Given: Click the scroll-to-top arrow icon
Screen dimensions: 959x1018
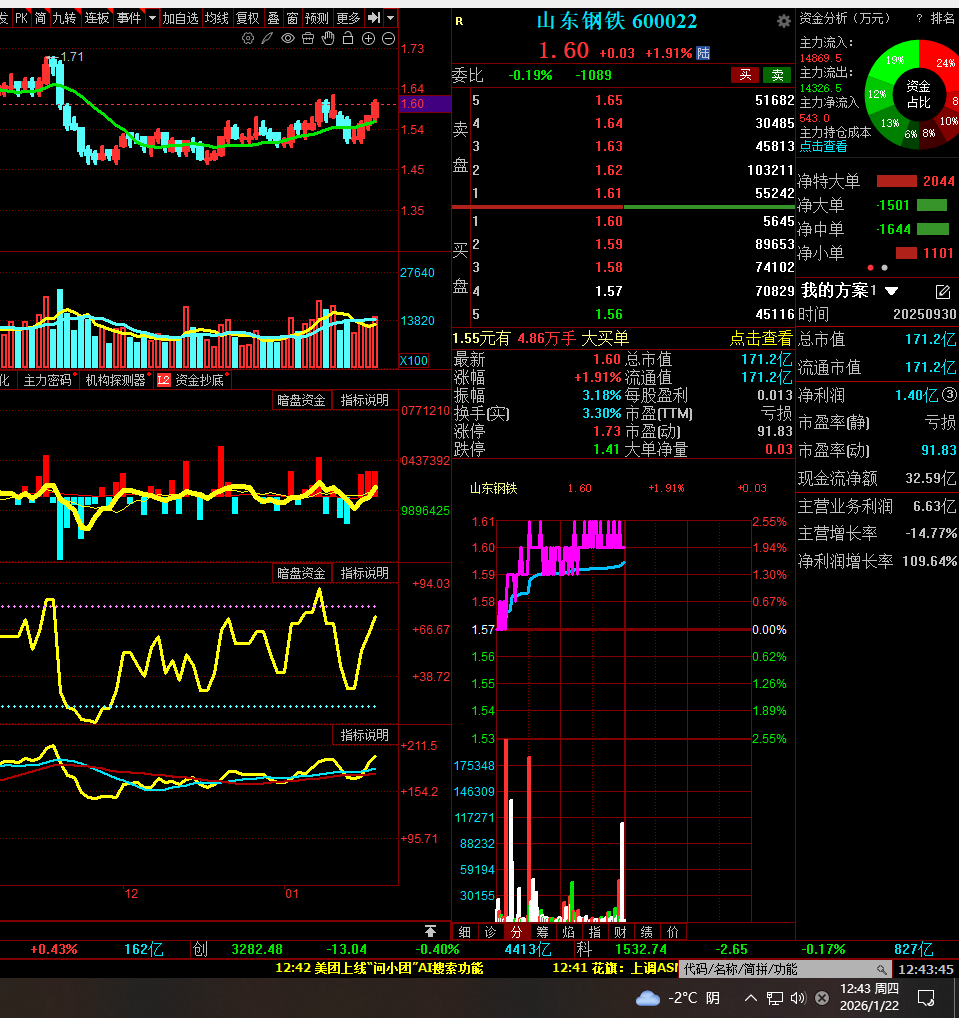Looking at the screenshot, I should [430, 931].
